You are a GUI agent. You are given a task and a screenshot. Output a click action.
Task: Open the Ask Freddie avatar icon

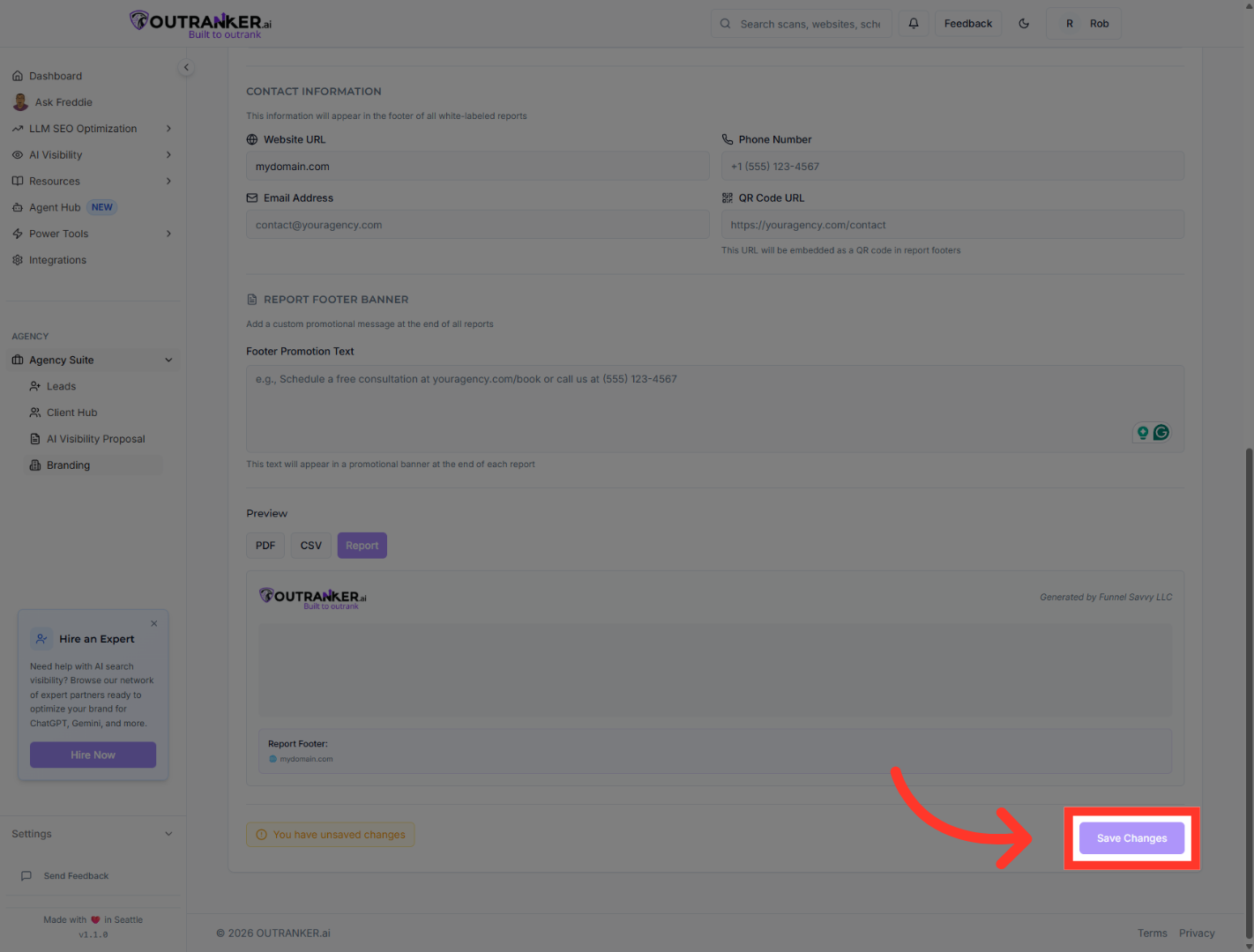[20, 101]
